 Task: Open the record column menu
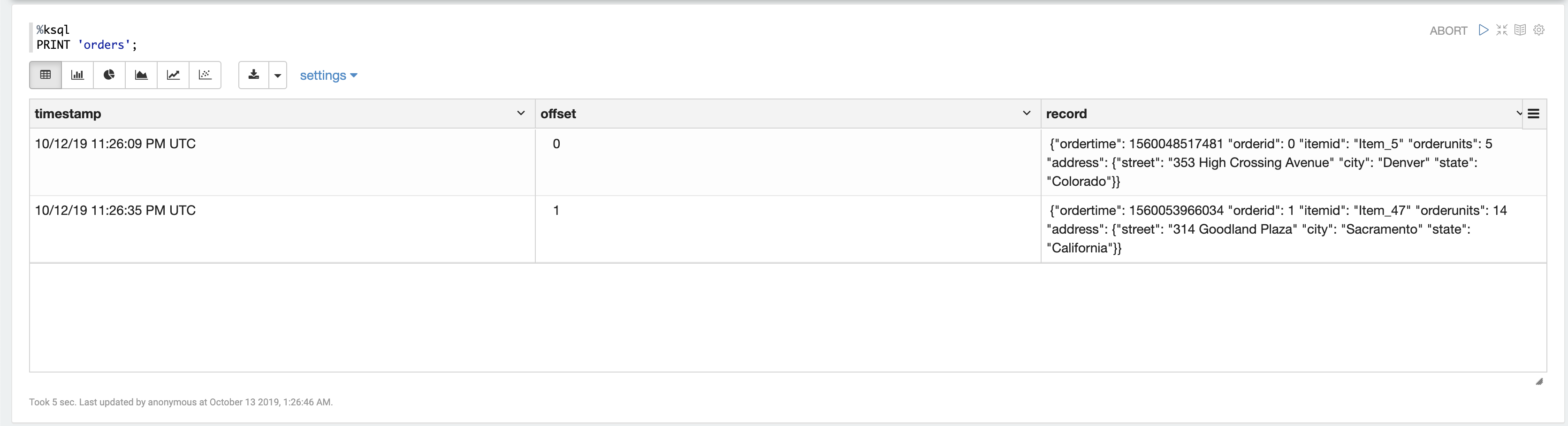[1518, 113]
